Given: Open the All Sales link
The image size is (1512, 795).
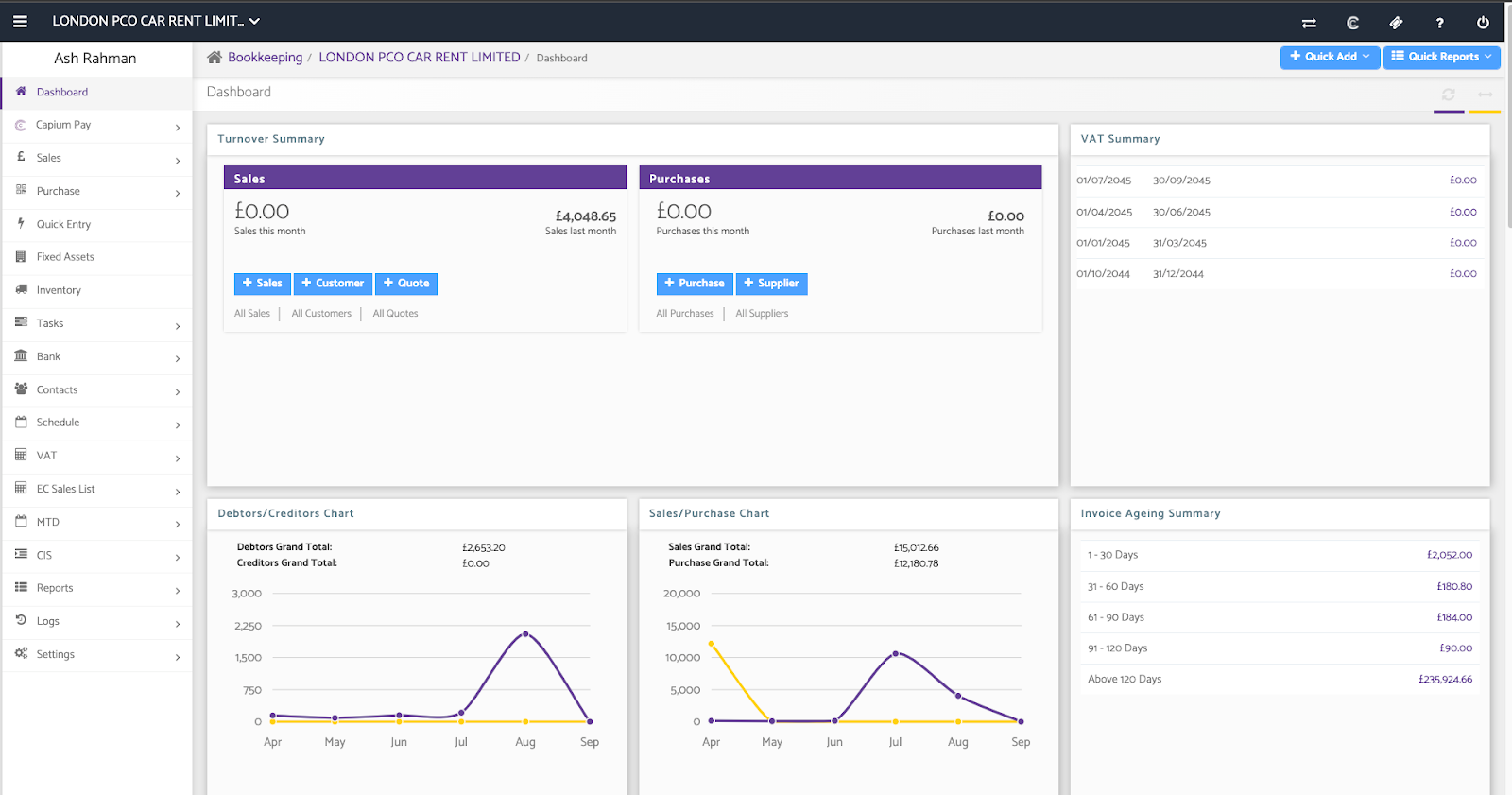Looking at the screenshot, I should (x=252, y=314).
